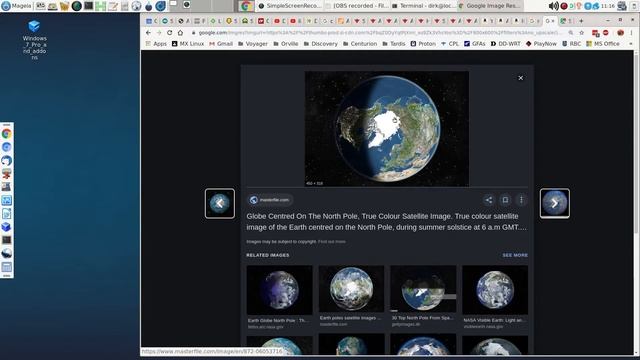Viewport: 640px width, 360px height.
Task: Open the Chrome three-dot menu
Action: pos(632,33)
